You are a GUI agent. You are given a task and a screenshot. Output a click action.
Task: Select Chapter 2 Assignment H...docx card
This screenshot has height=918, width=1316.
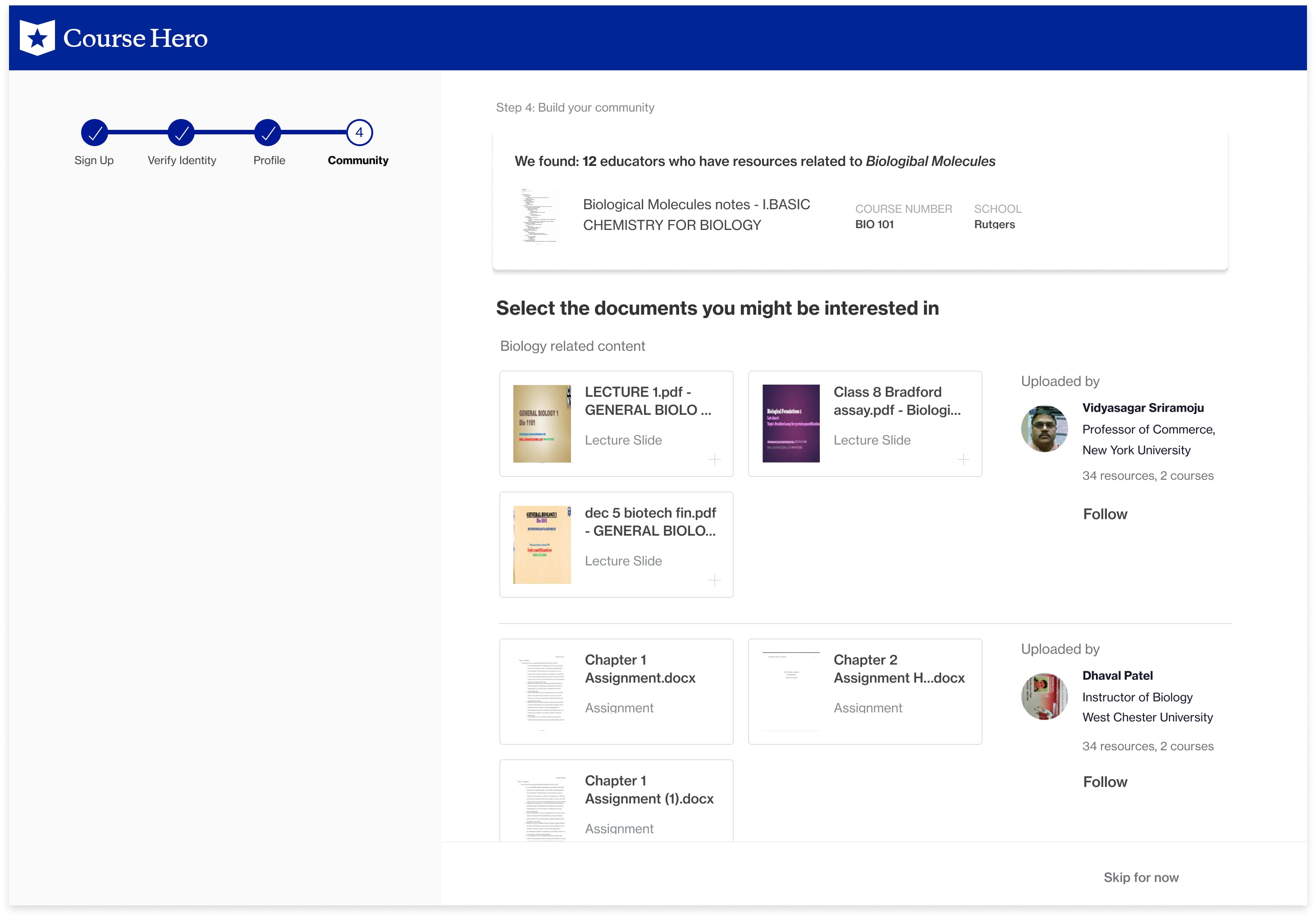click(x=864, y=692)
